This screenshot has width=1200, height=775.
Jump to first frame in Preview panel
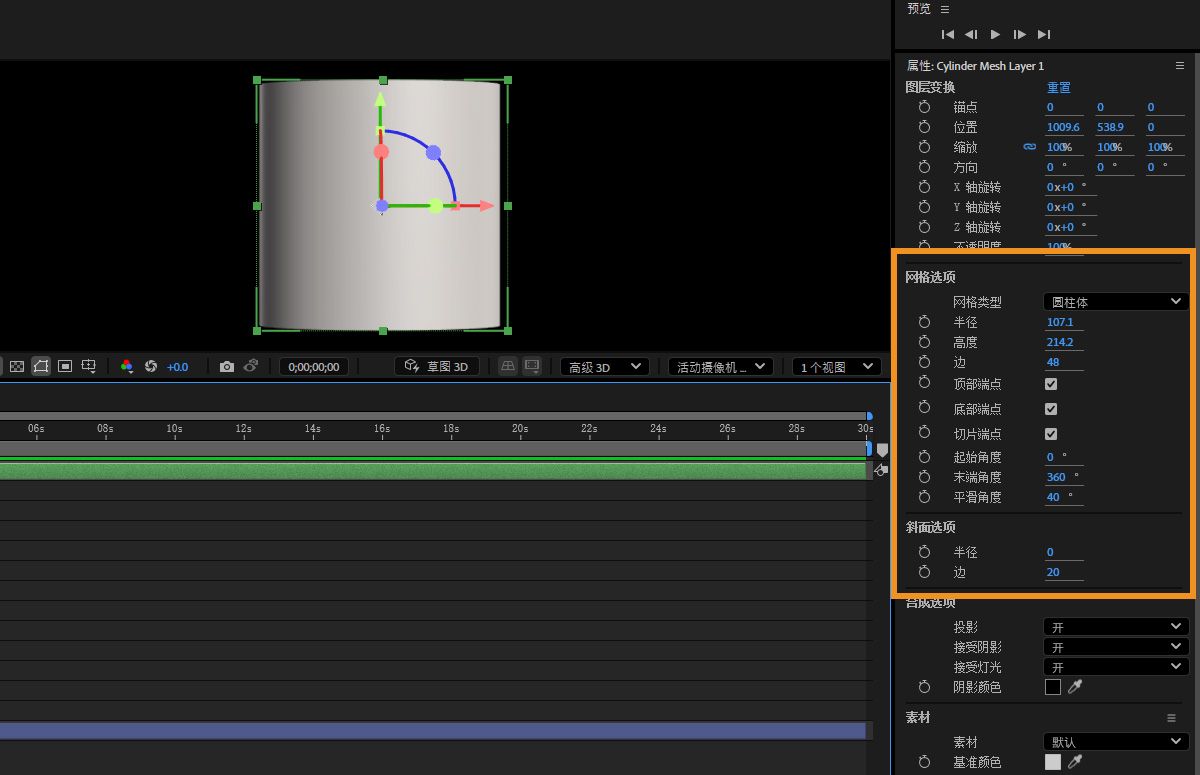[x=947, y=34]
